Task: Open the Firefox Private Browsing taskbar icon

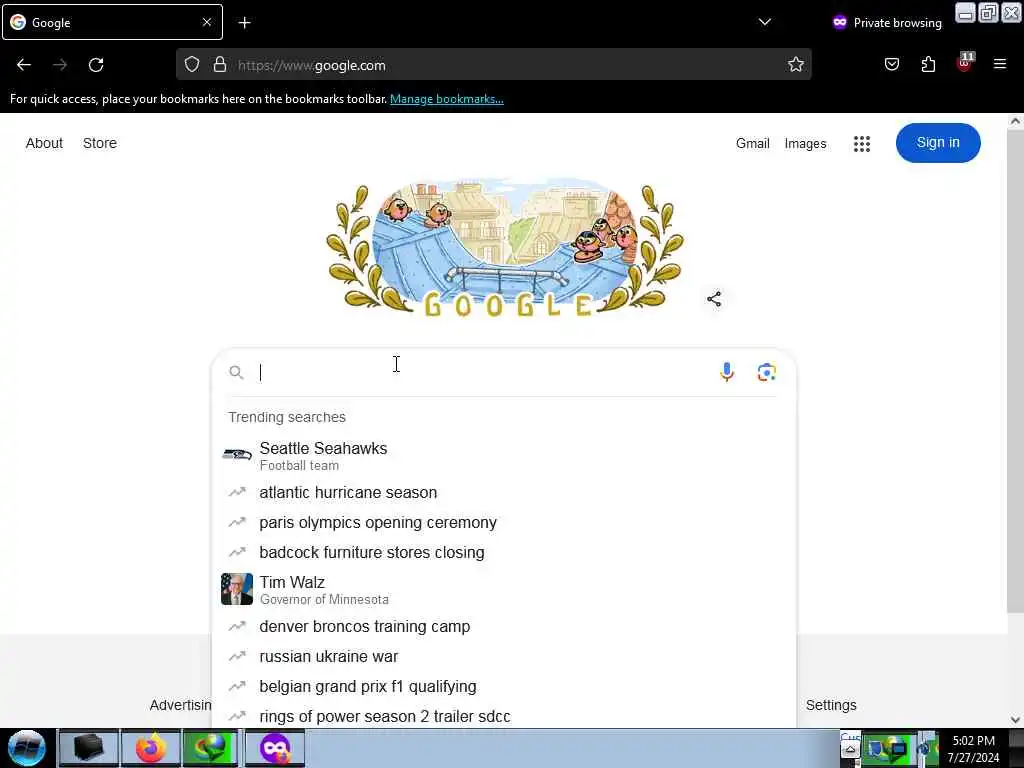Action: coord(275,748)
